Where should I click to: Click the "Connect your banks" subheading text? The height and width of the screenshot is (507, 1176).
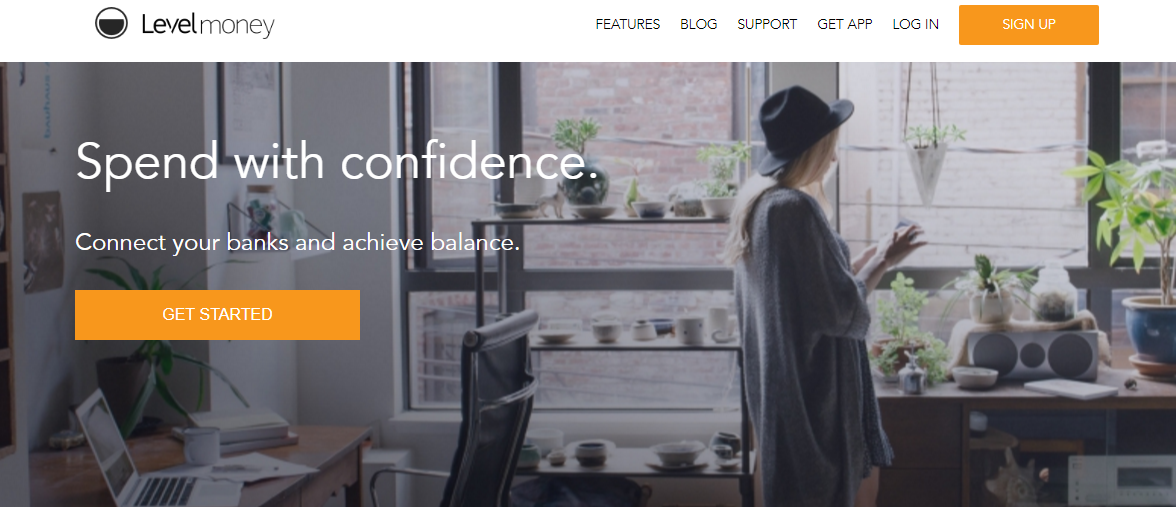click(297, 242)
